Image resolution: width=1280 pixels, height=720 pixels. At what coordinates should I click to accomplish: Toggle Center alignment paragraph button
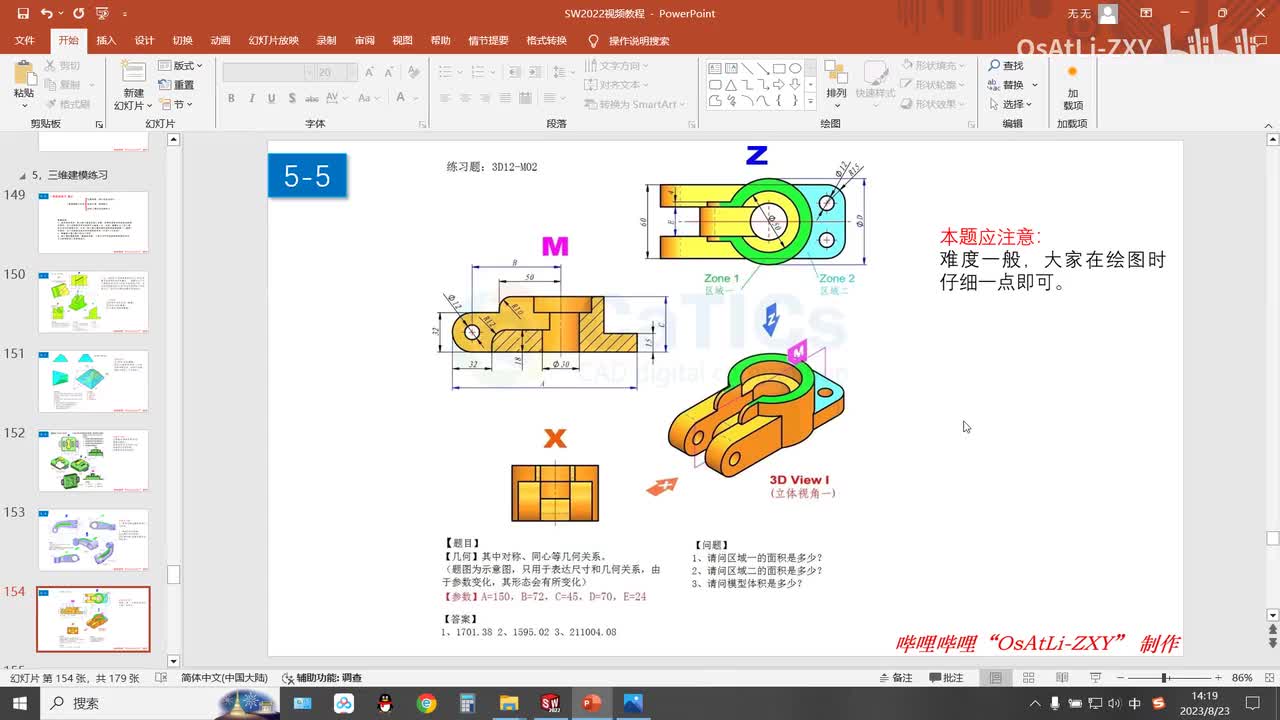pos(466,98)
